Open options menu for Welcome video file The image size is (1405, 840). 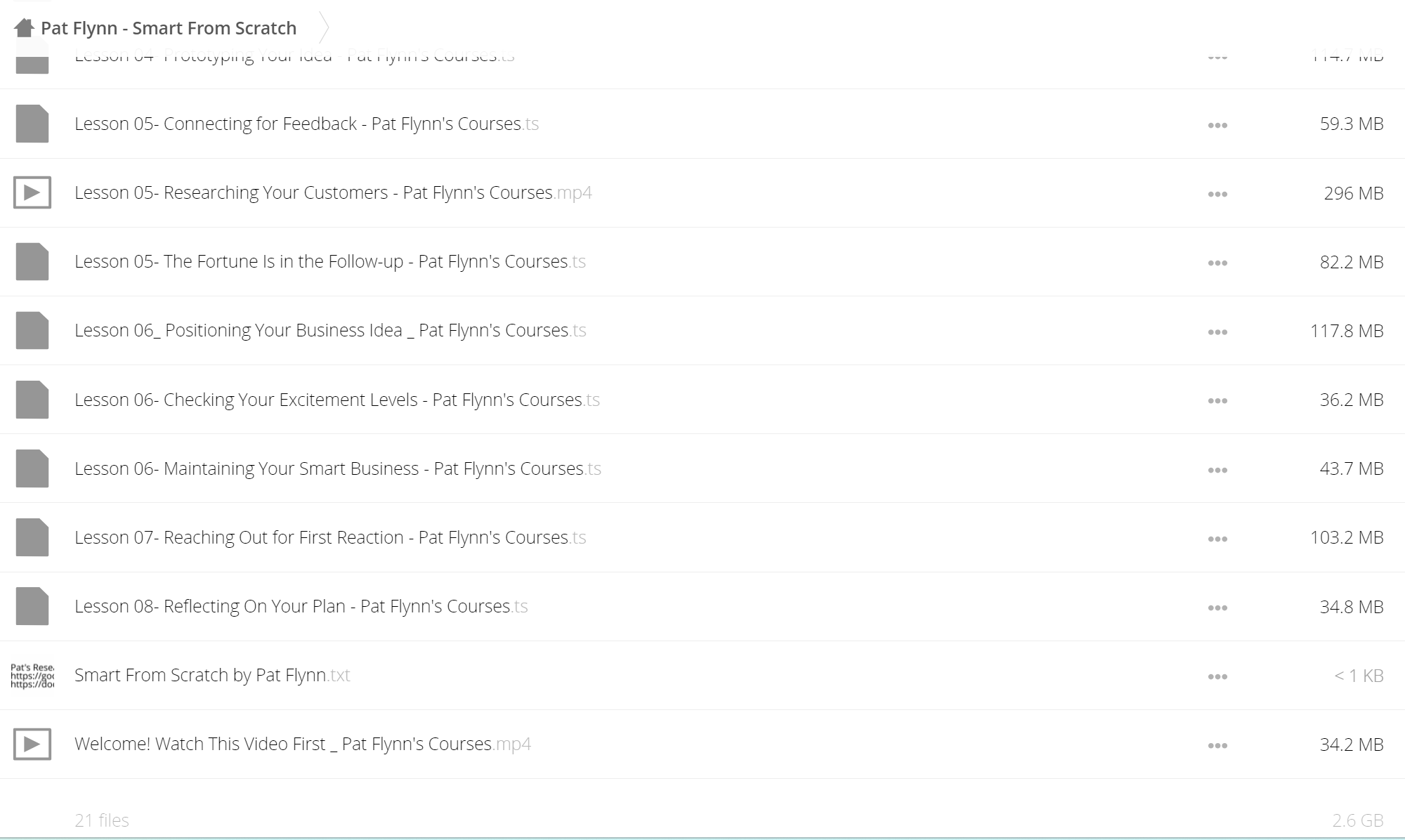(1217, 745)
